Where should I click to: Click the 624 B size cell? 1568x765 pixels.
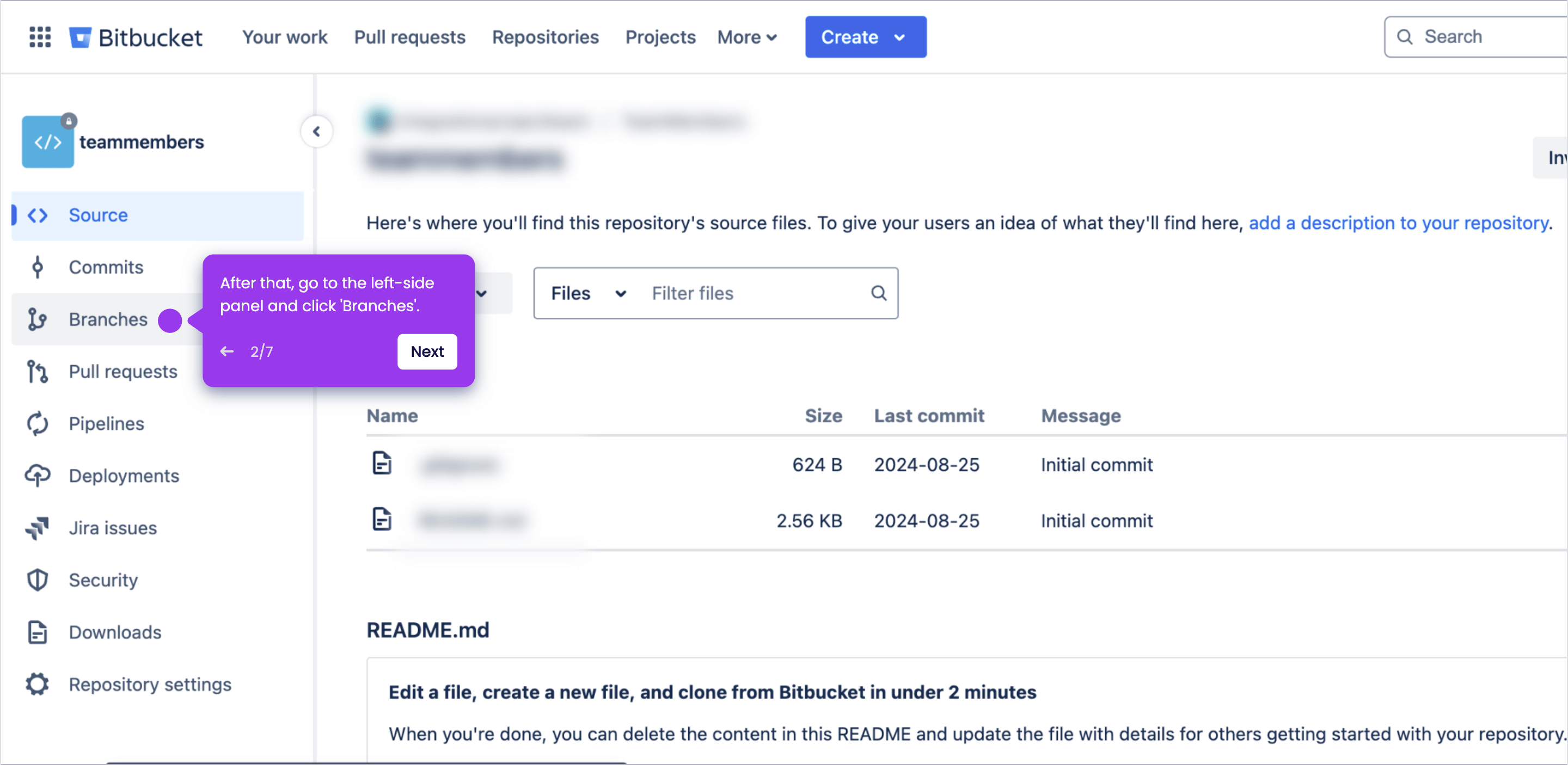tap(817, 465)
